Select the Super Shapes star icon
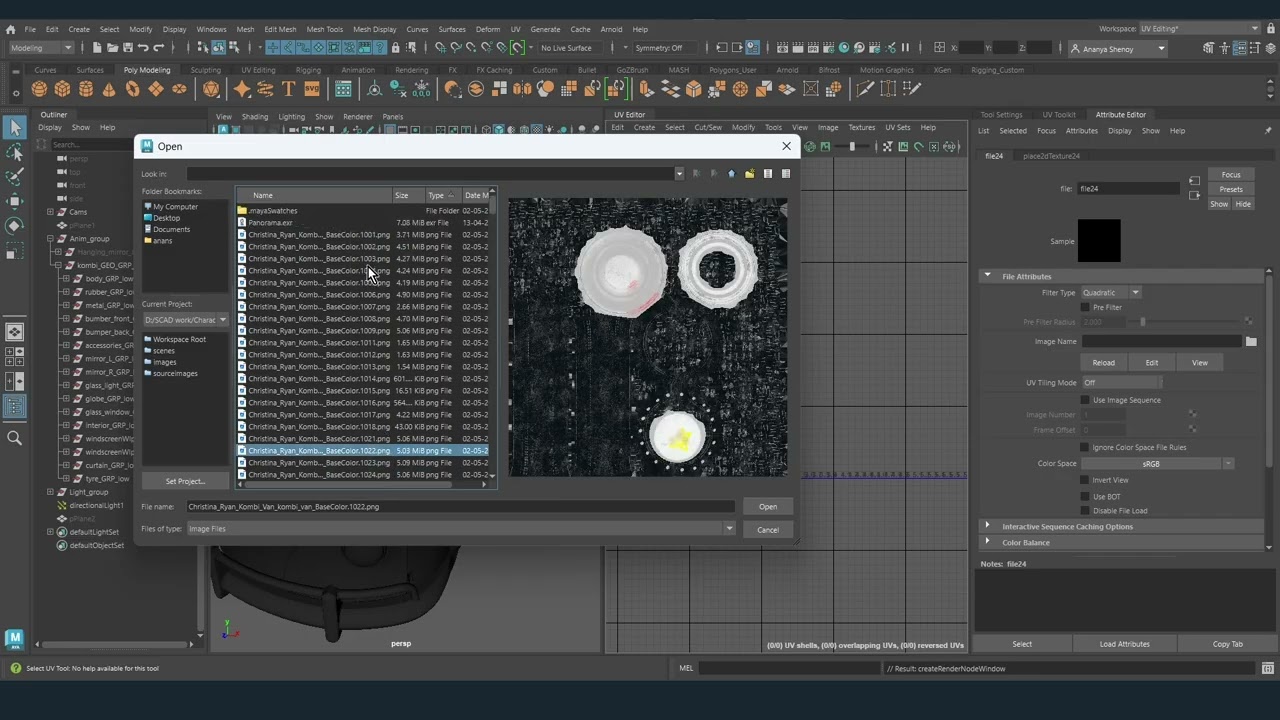1280x720 pixels. click(242, 89)
